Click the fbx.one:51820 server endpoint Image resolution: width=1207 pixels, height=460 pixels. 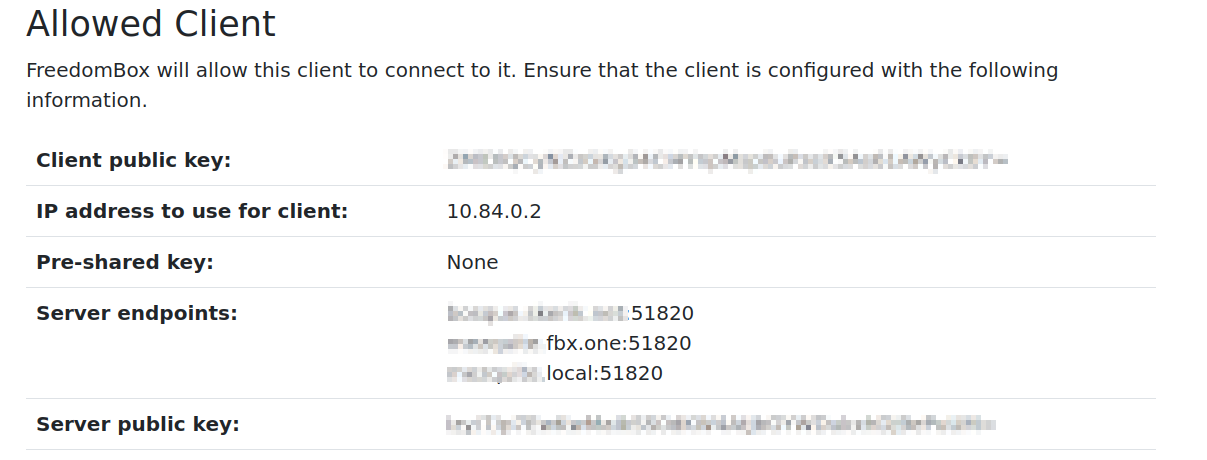569,343
